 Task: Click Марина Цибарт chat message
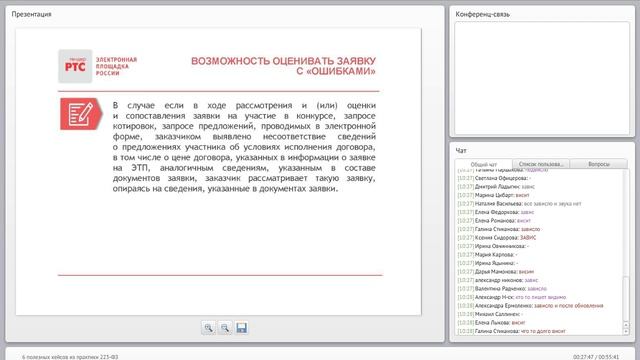[493, 195]
